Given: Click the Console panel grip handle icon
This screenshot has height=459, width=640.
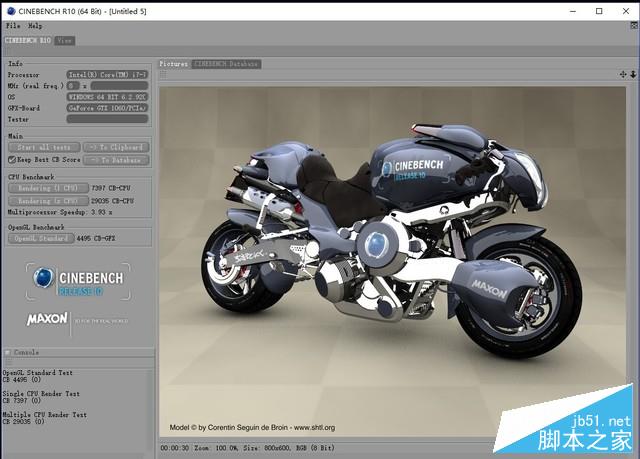Looking at the screenshot, I should [x=8, y=362].
